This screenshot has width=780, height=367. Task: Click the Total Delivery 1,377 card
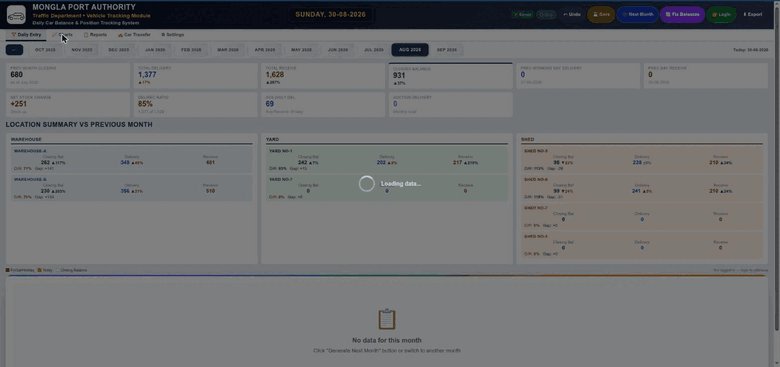(x=195, y=76)
